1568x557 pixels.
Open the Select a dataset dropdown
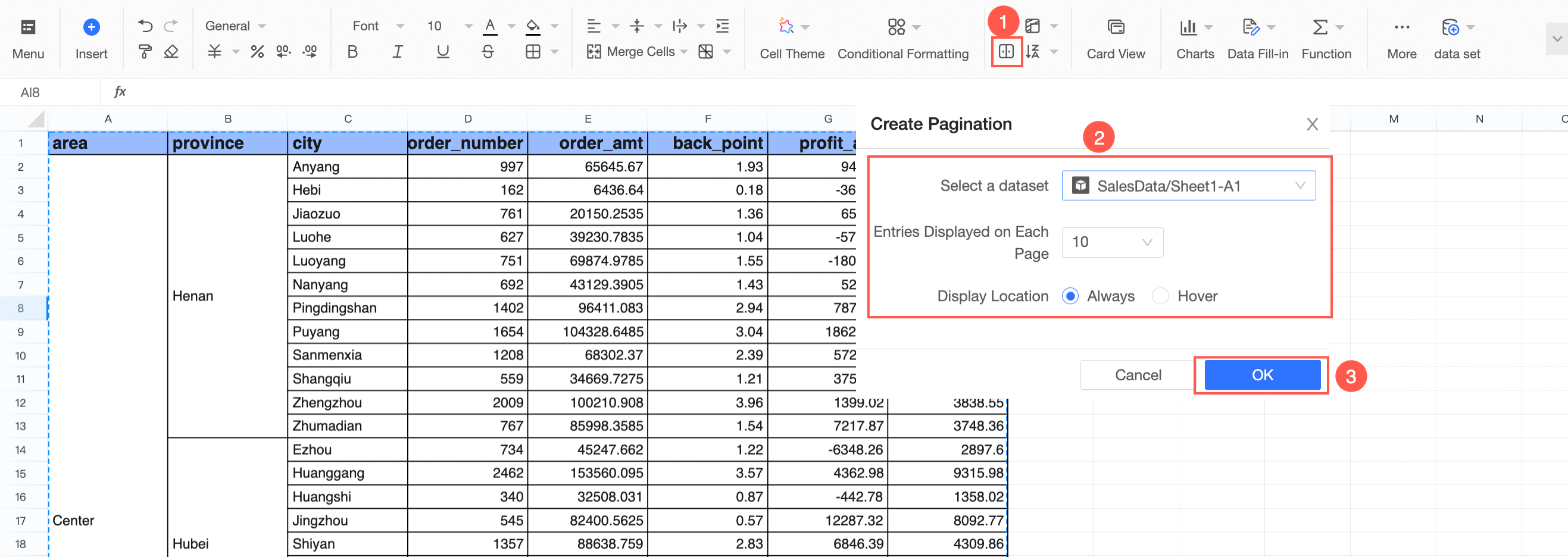1188,186
